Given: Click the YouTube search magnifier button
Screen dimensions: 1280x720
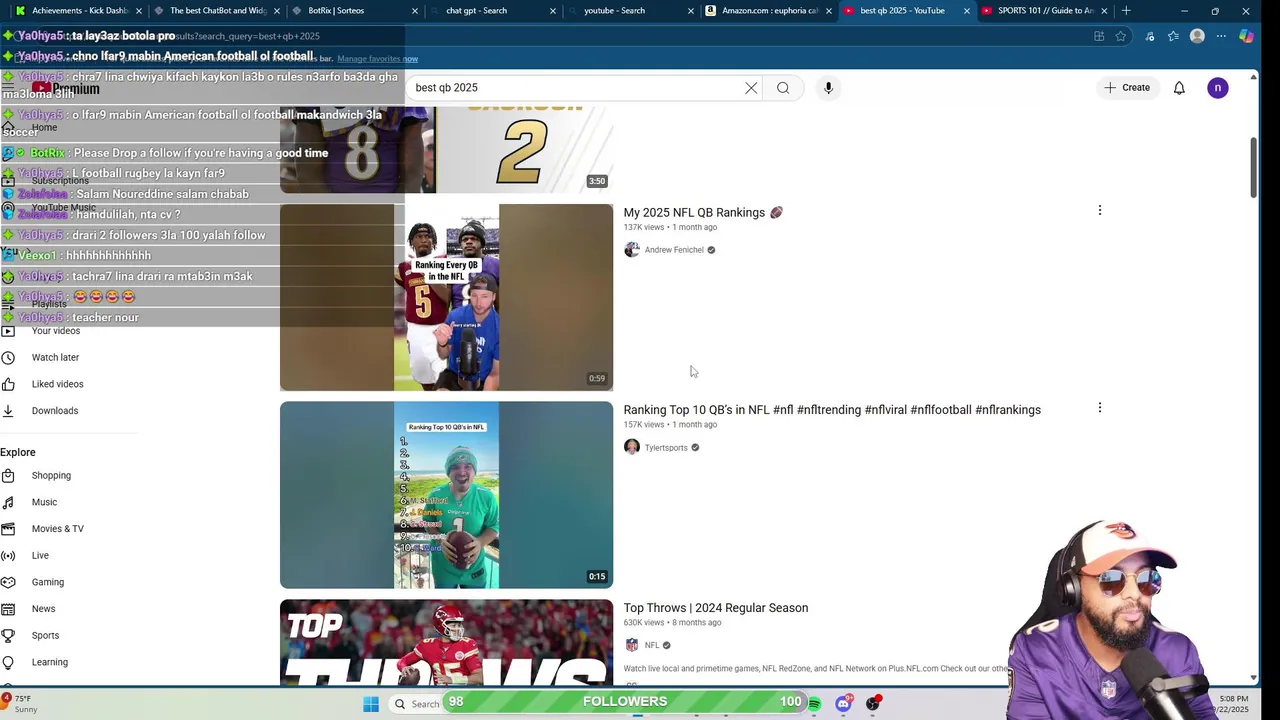Looking at the screenshot, I should 783,88.
